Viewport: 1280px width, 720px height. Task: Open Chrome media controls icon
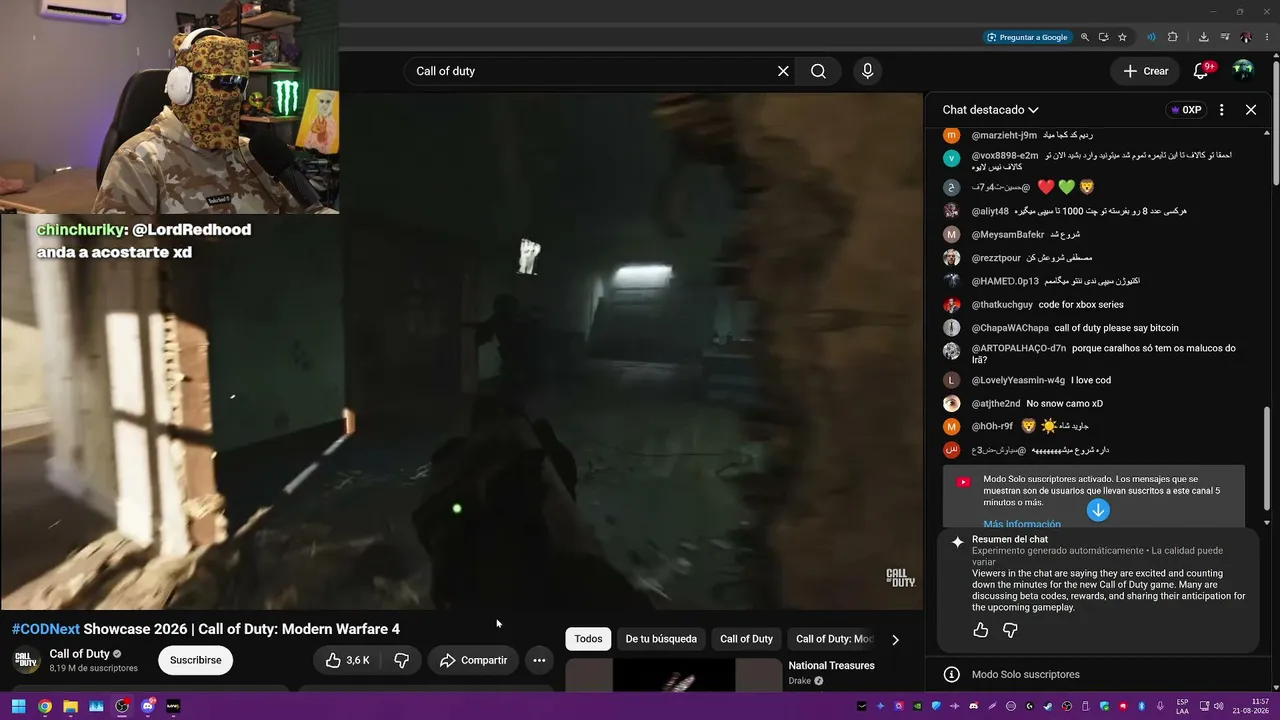[1225, 37]
